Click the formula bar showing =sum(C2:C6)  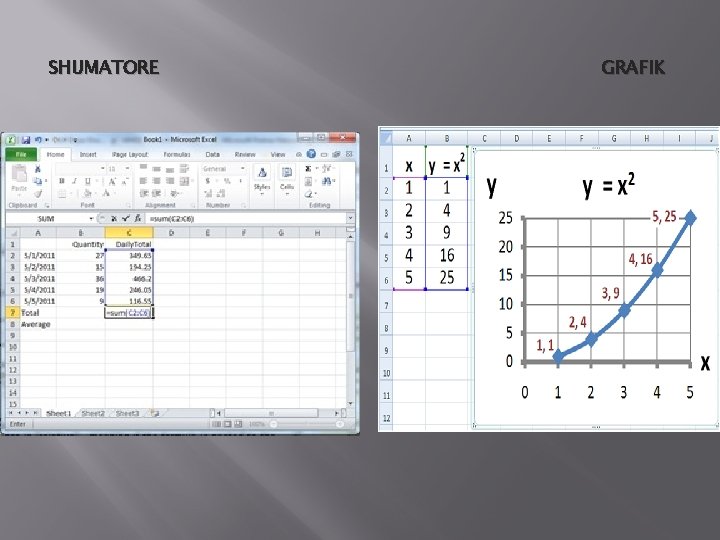click(x=246, y=219)
